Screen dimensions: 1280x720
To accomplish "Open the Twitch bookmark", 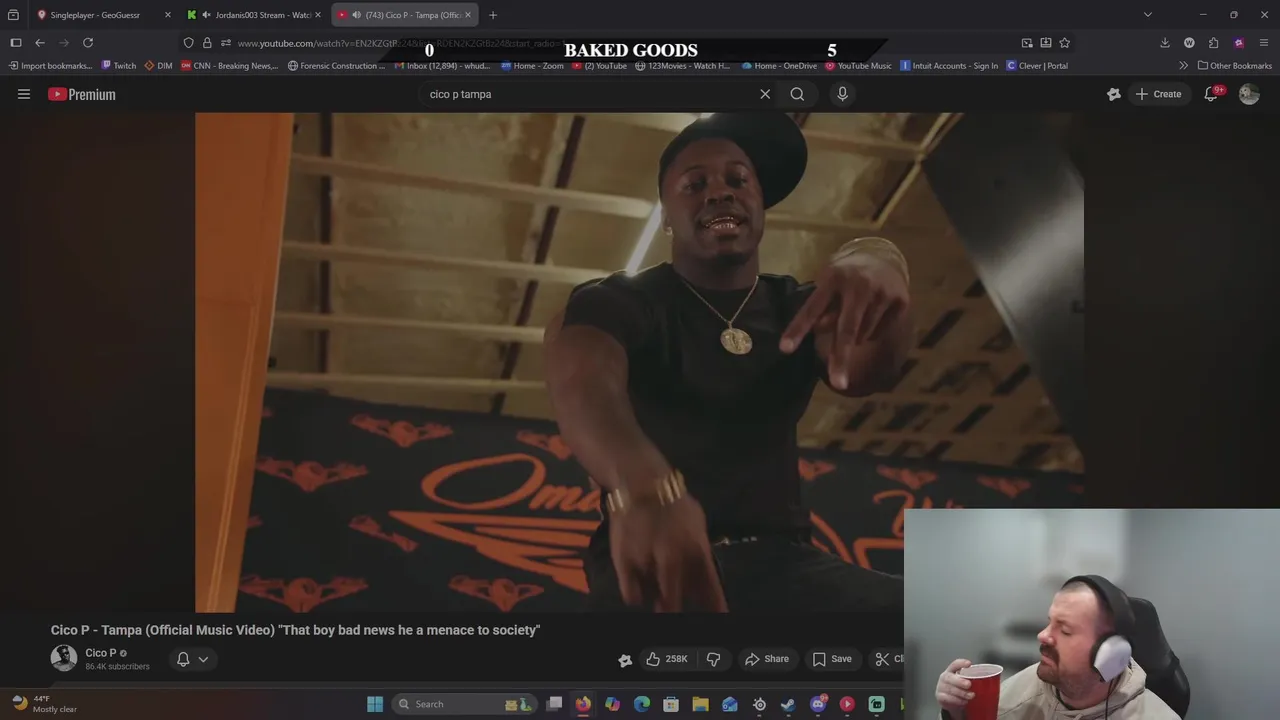I will click(x=119, y=66).
